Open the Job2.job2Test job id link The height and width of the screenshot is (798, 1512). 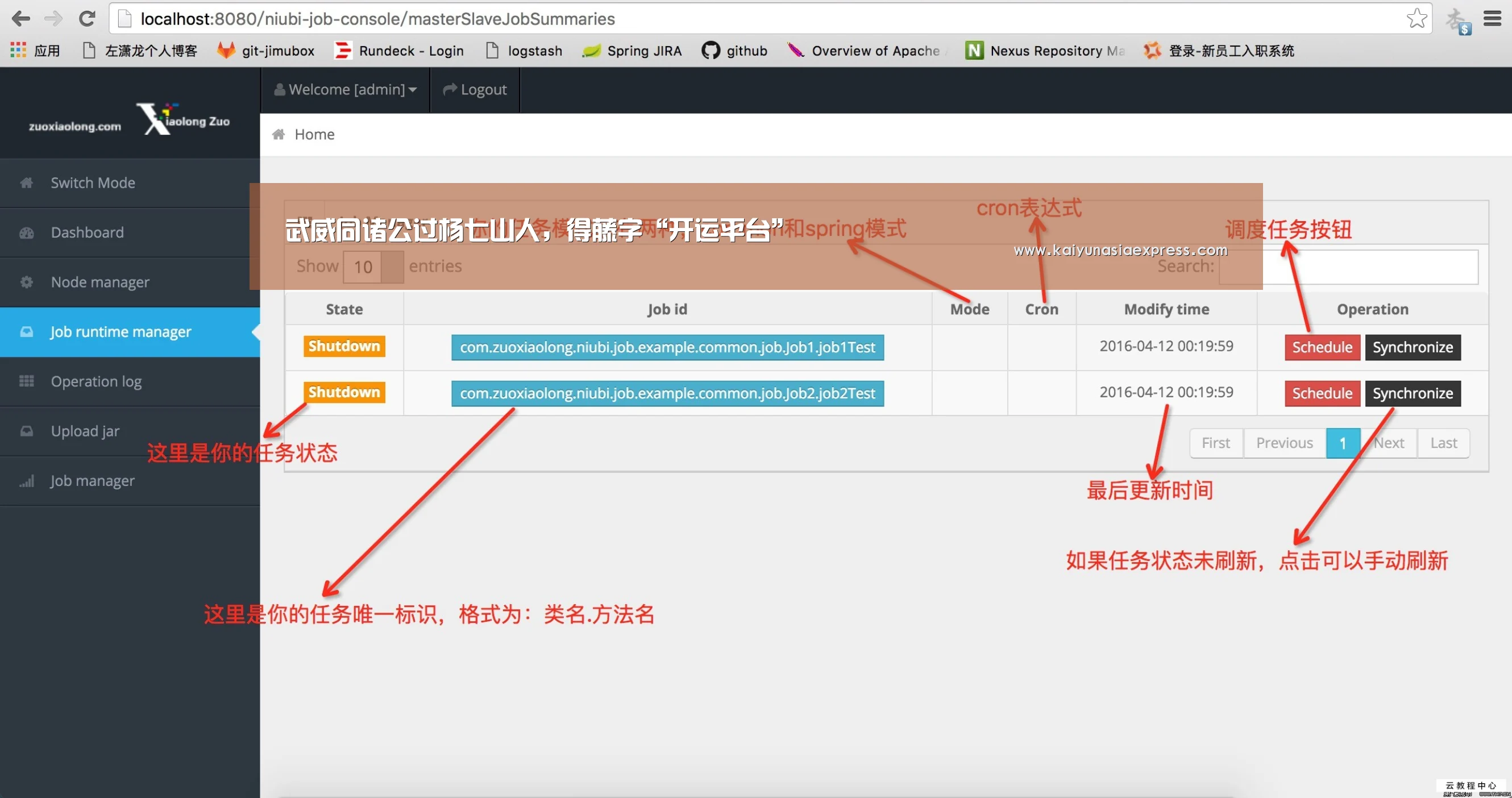click(x=667, y=393)
